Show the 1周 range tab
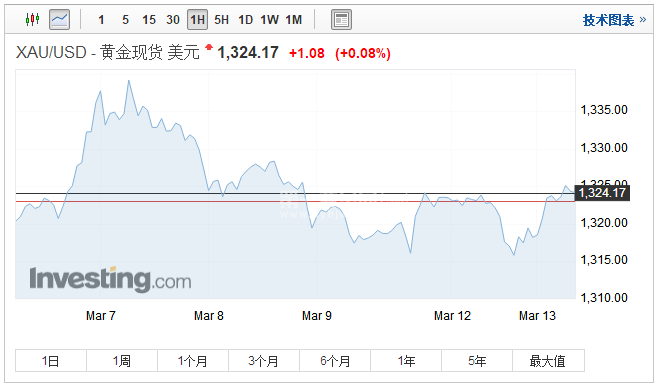Viewport: 657px width, 386px height. coord(122,360)
